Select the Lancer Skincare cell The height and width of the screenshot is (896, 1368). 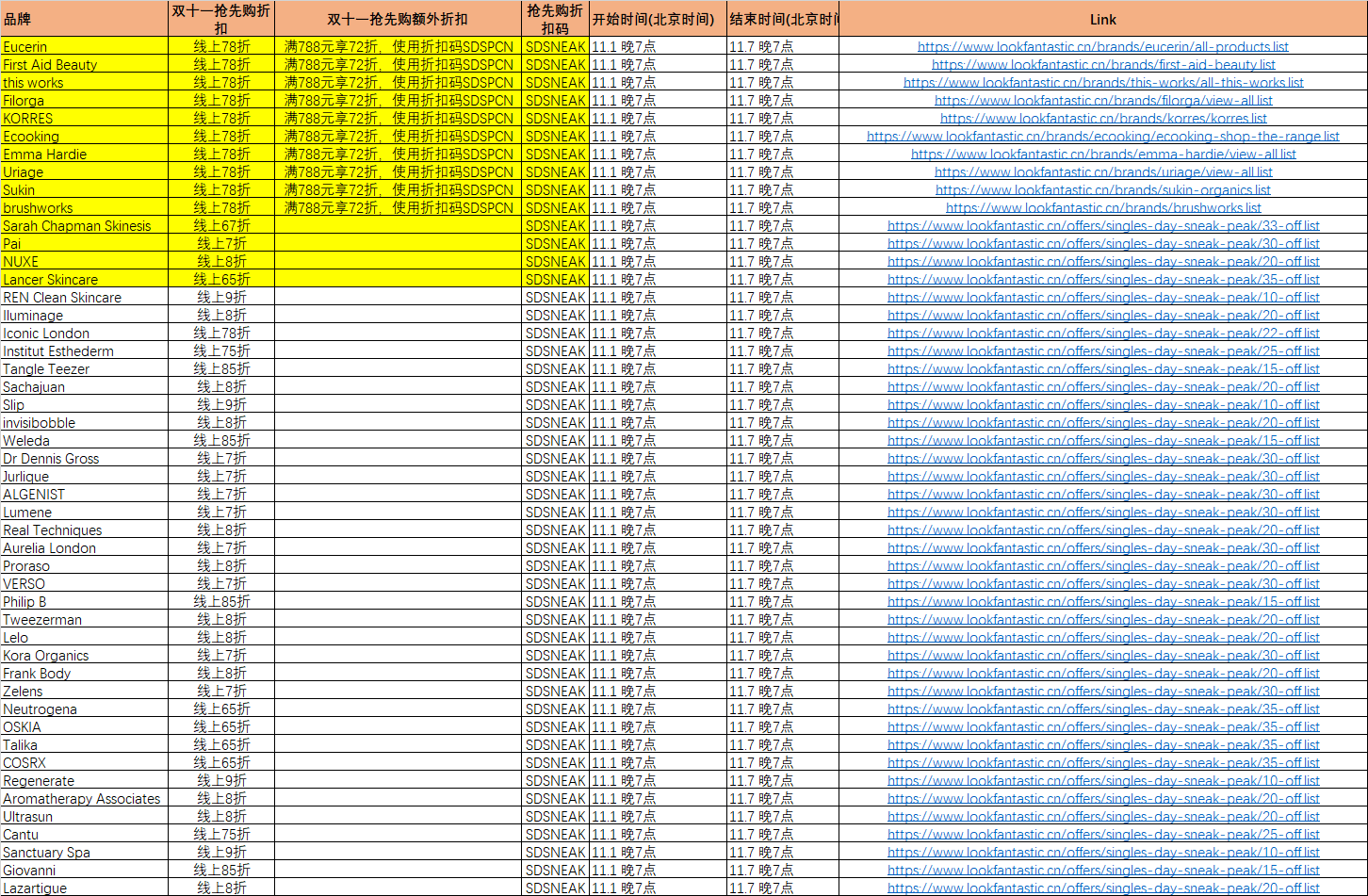pos(85,279)
